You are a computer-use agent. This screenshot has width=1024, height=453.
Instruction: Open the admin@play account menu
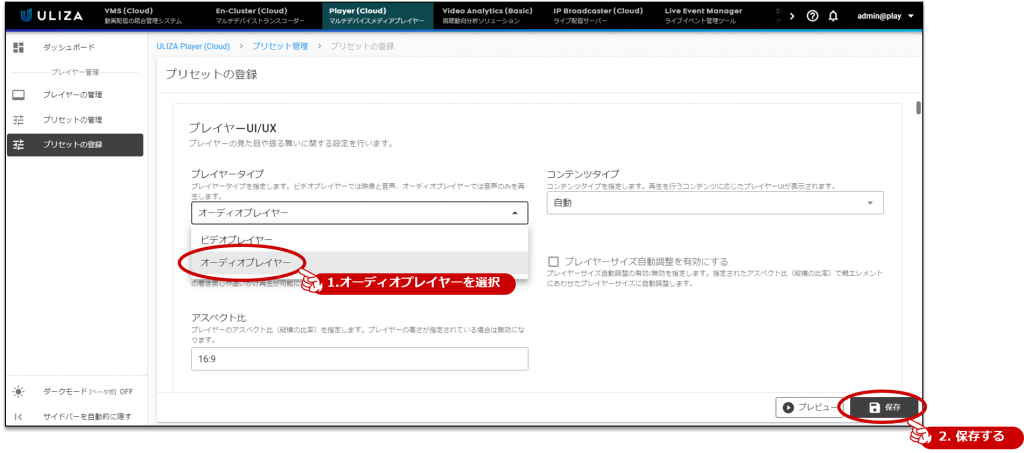pyautogui.click(x=885, y=16)
